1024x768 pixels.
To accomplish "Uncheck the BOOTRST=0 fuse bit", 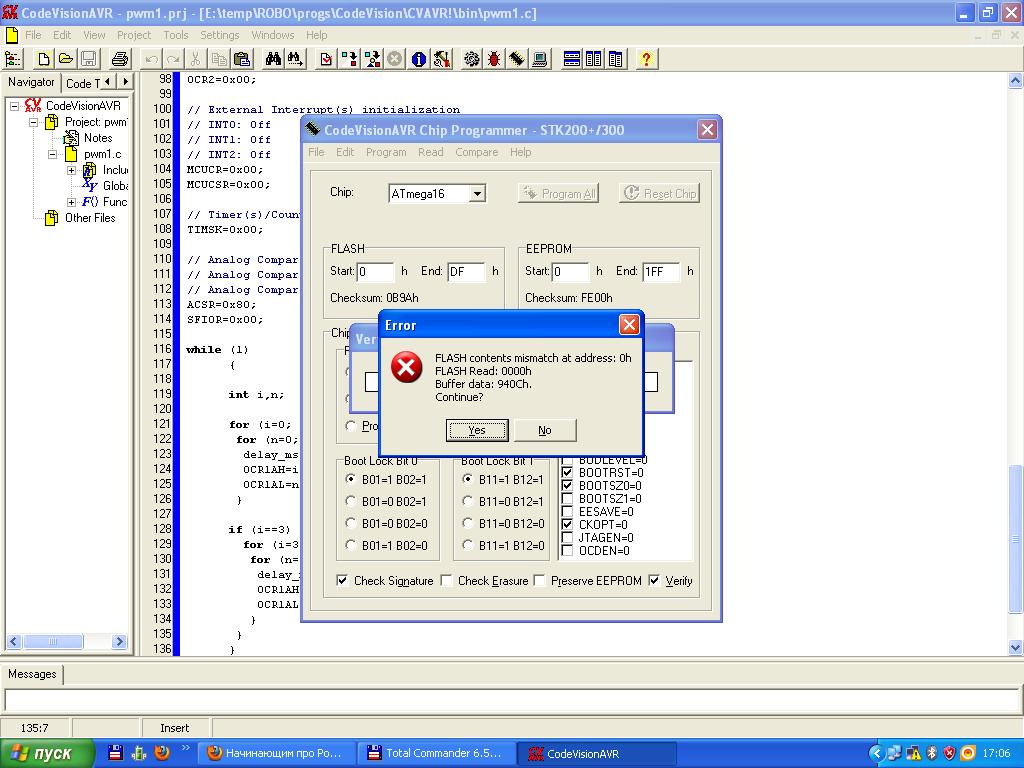I will coord(568,473).
